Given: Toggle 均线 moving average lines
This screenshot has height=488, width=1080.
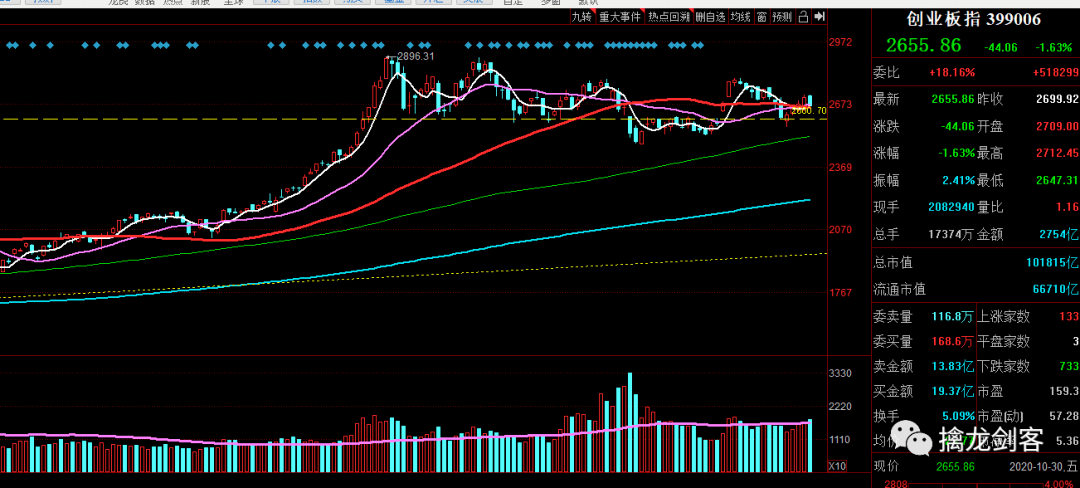Looking at the screenshot, I should coord(740,17).
